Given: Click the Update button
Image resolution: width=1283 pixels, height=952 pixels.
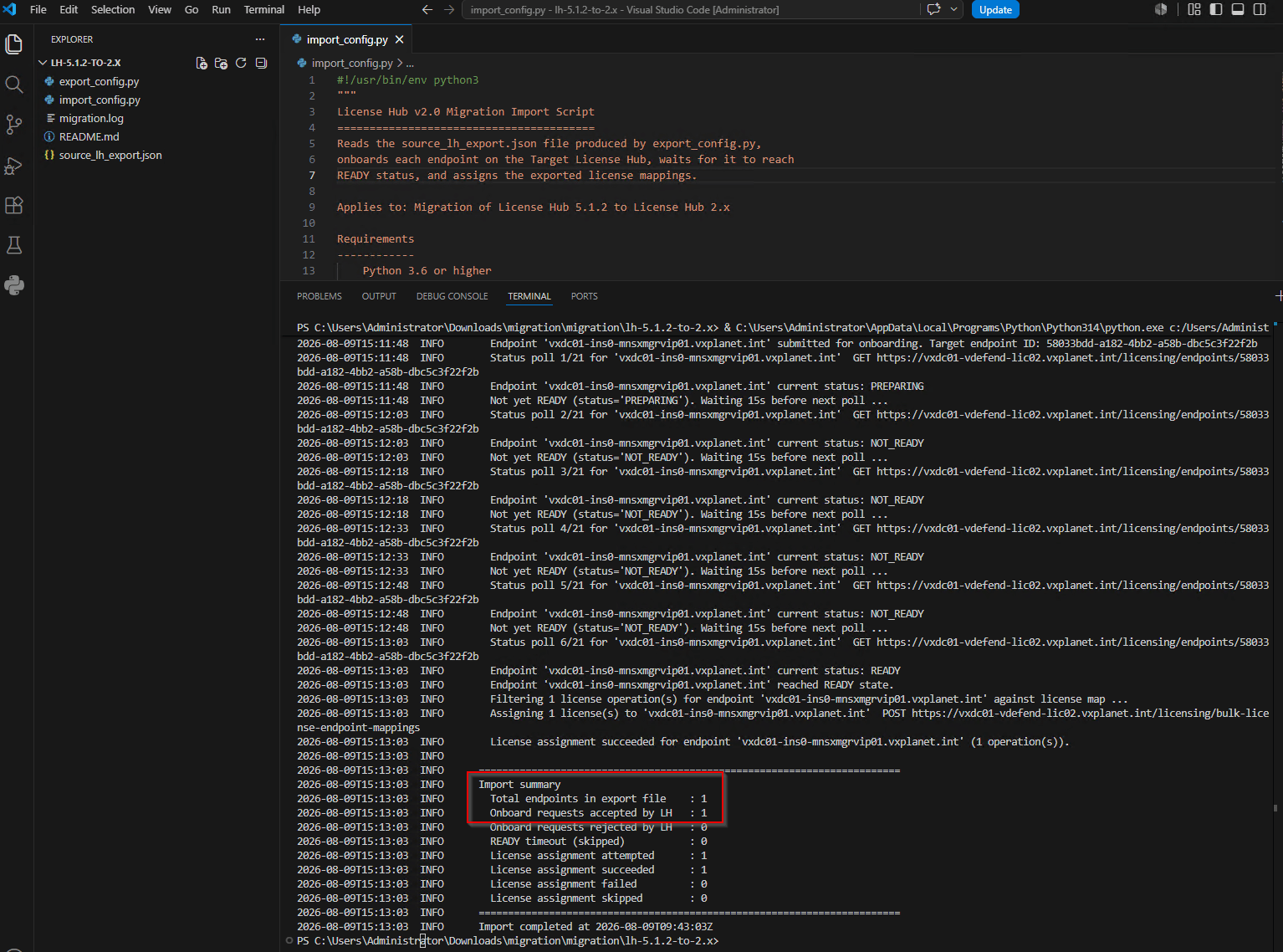Looking at the screenshot, I should pyautogui.click(x=995, y=9).
